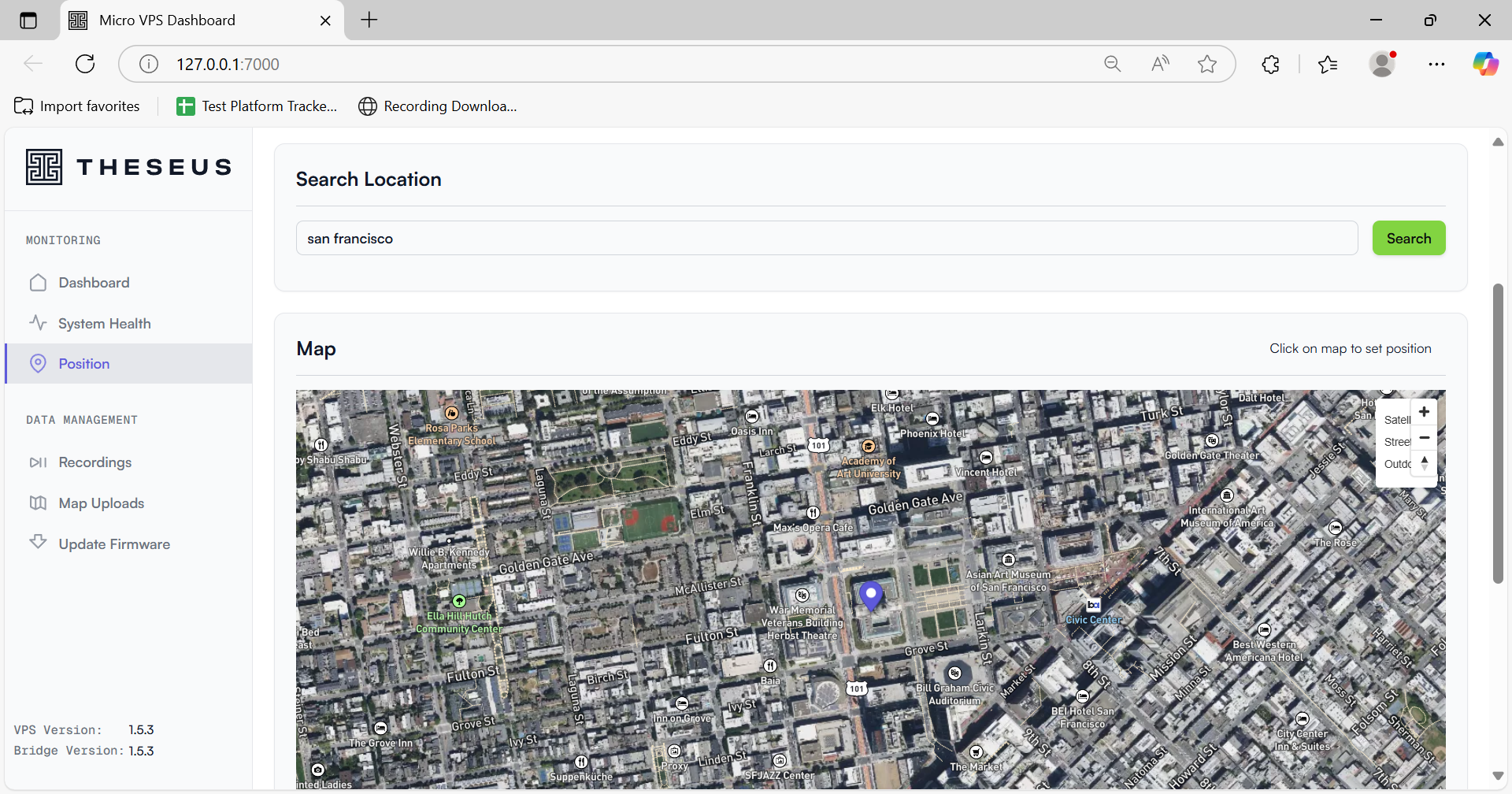Go to System Health in sidebar
The width and height of the screenshot is (1512, 794).
pos(104,324)
